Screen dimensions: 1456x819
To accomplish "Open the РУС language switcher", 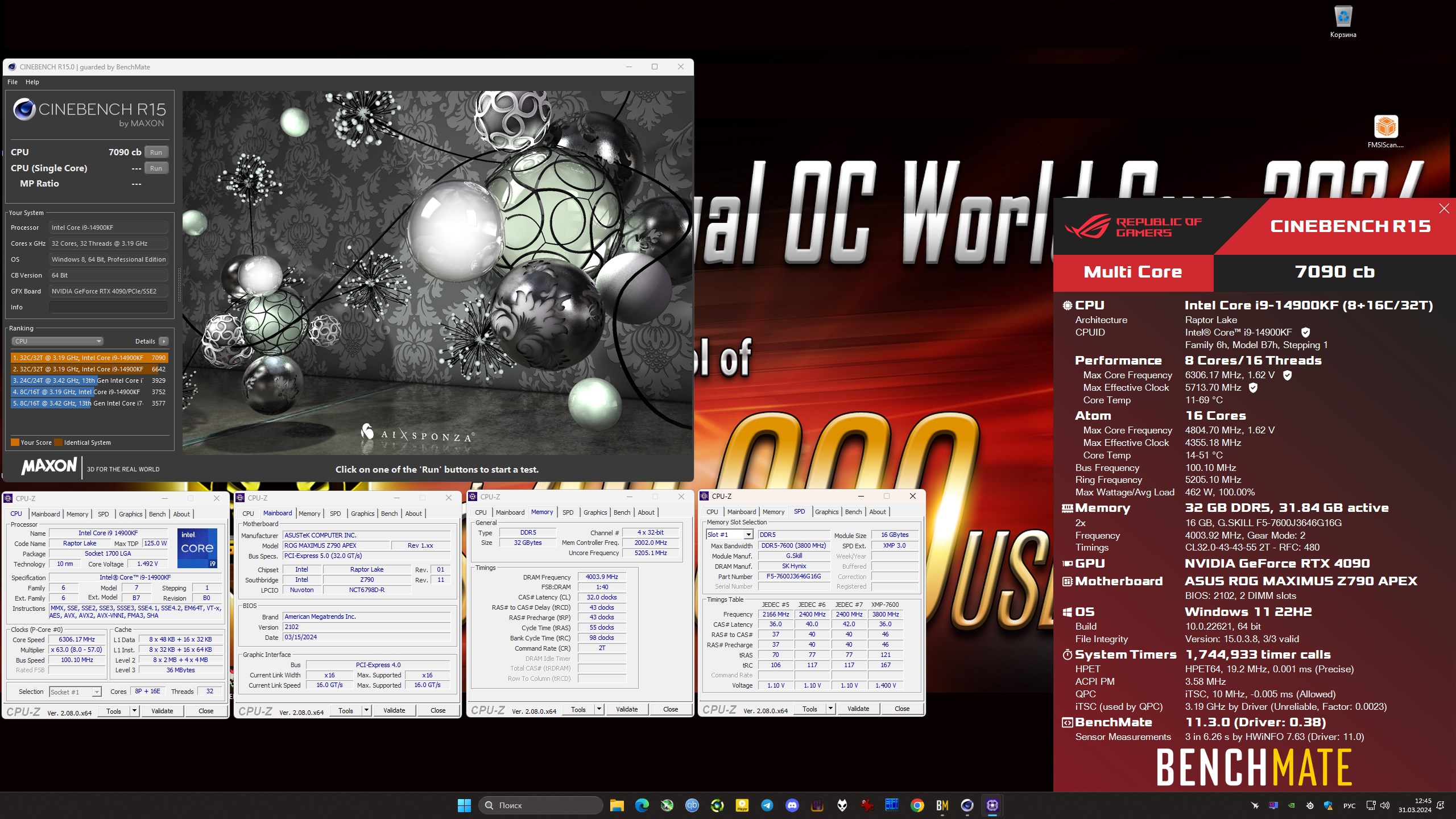I will (1349, 805).
